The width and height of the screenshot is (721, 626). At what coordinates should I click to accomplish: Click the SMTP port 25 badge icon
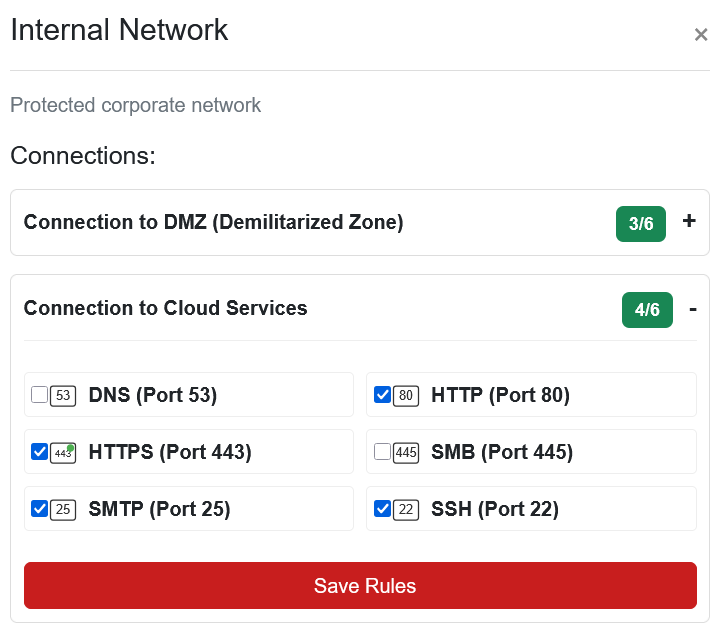pyautogui.click(x=63, y=509)
